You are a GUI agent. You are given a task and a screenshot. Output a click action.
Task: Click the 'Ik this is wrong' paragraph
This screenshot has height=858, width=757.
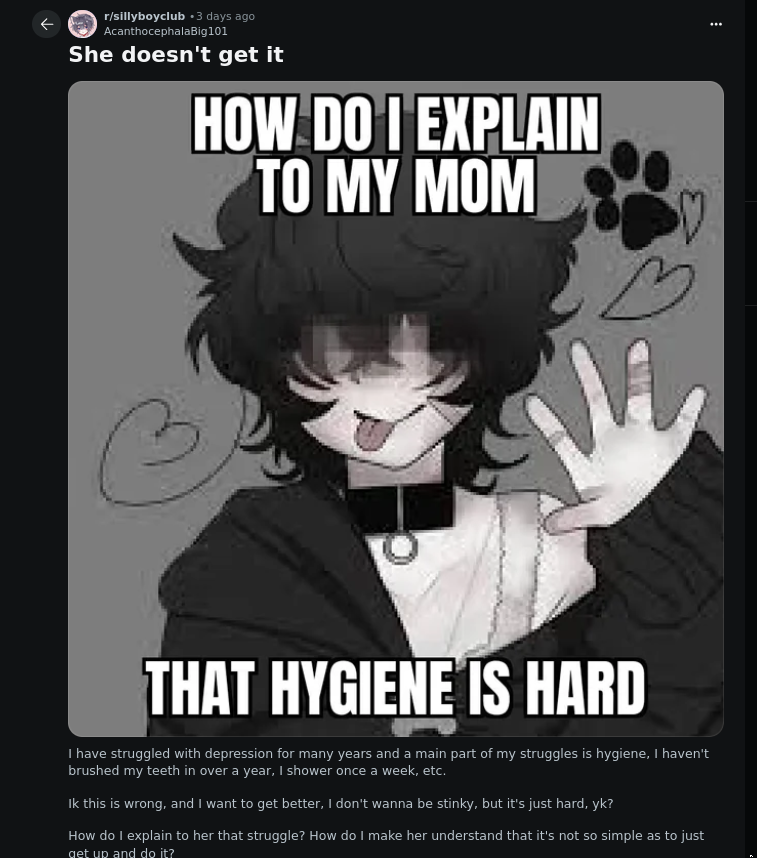(x=340, y=803)
